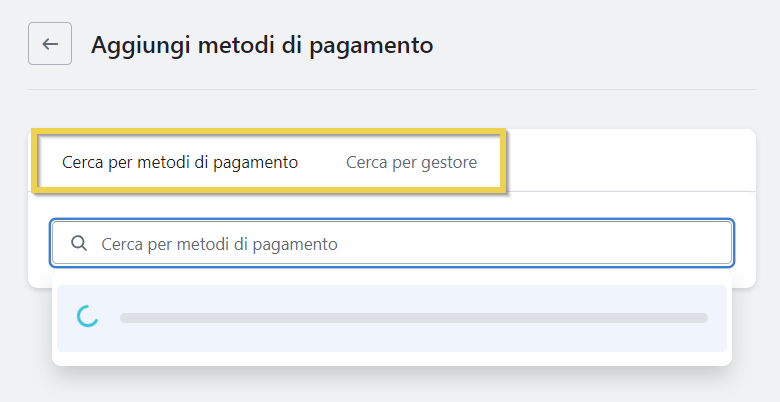Click the back arrow button
This screenshot has height=402, width=780.
pyautogui.click(x=50, y=44)
